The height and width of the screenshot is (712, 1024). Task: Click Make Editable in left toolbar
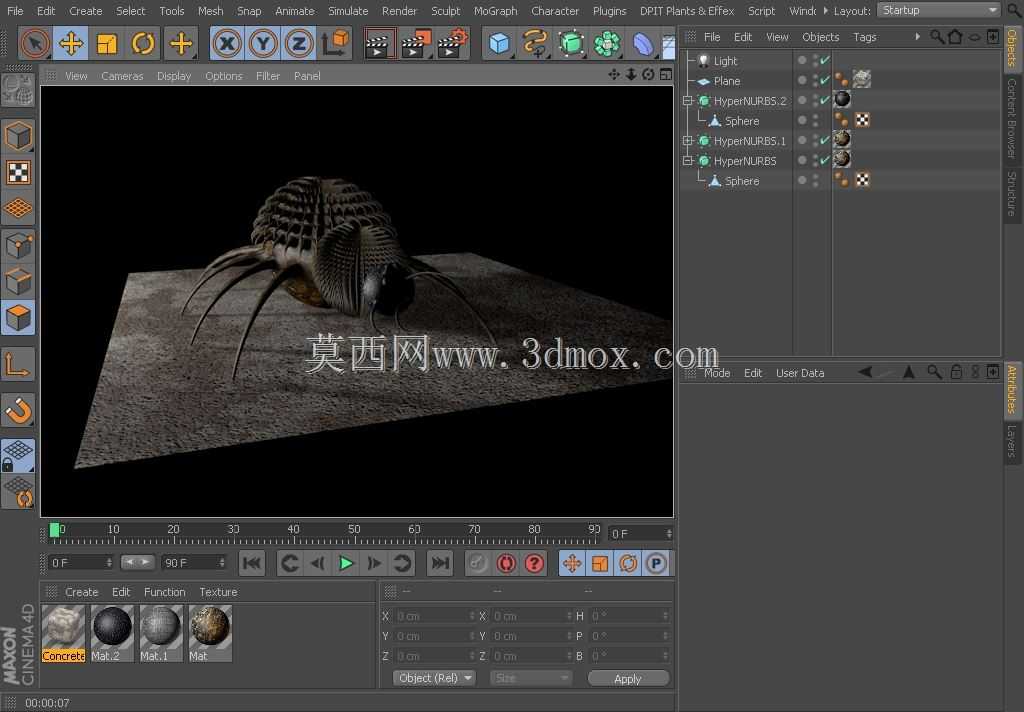(x=18, y=90)
